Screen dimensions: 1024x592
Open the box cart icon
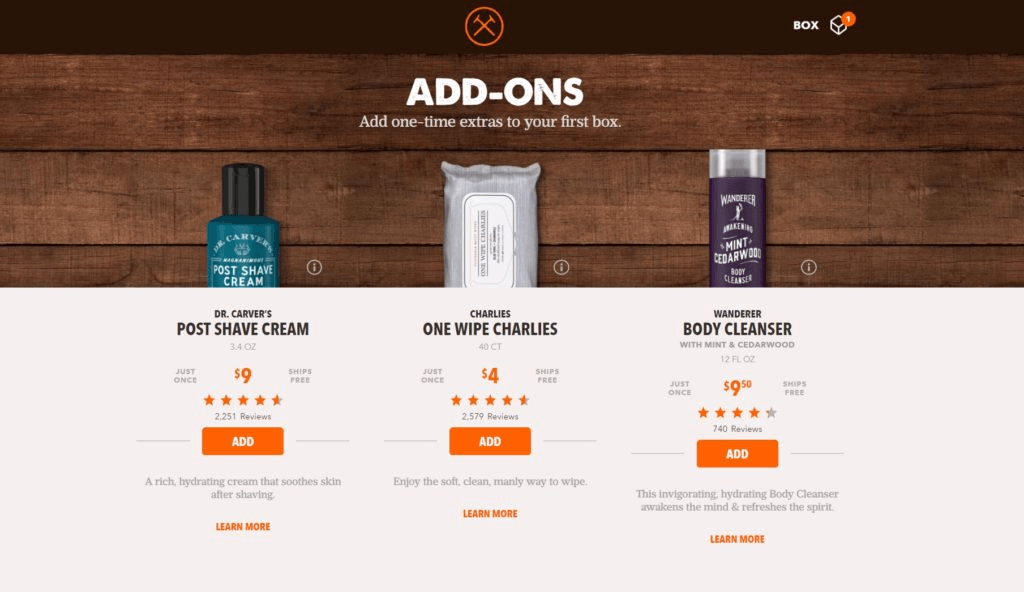[839, 25]
